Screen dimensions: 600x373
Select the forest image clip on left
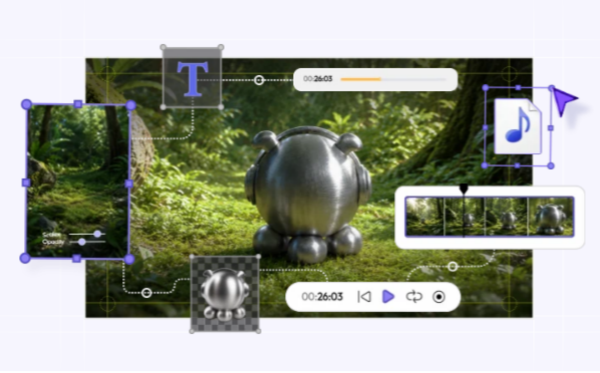coord(78,182)
